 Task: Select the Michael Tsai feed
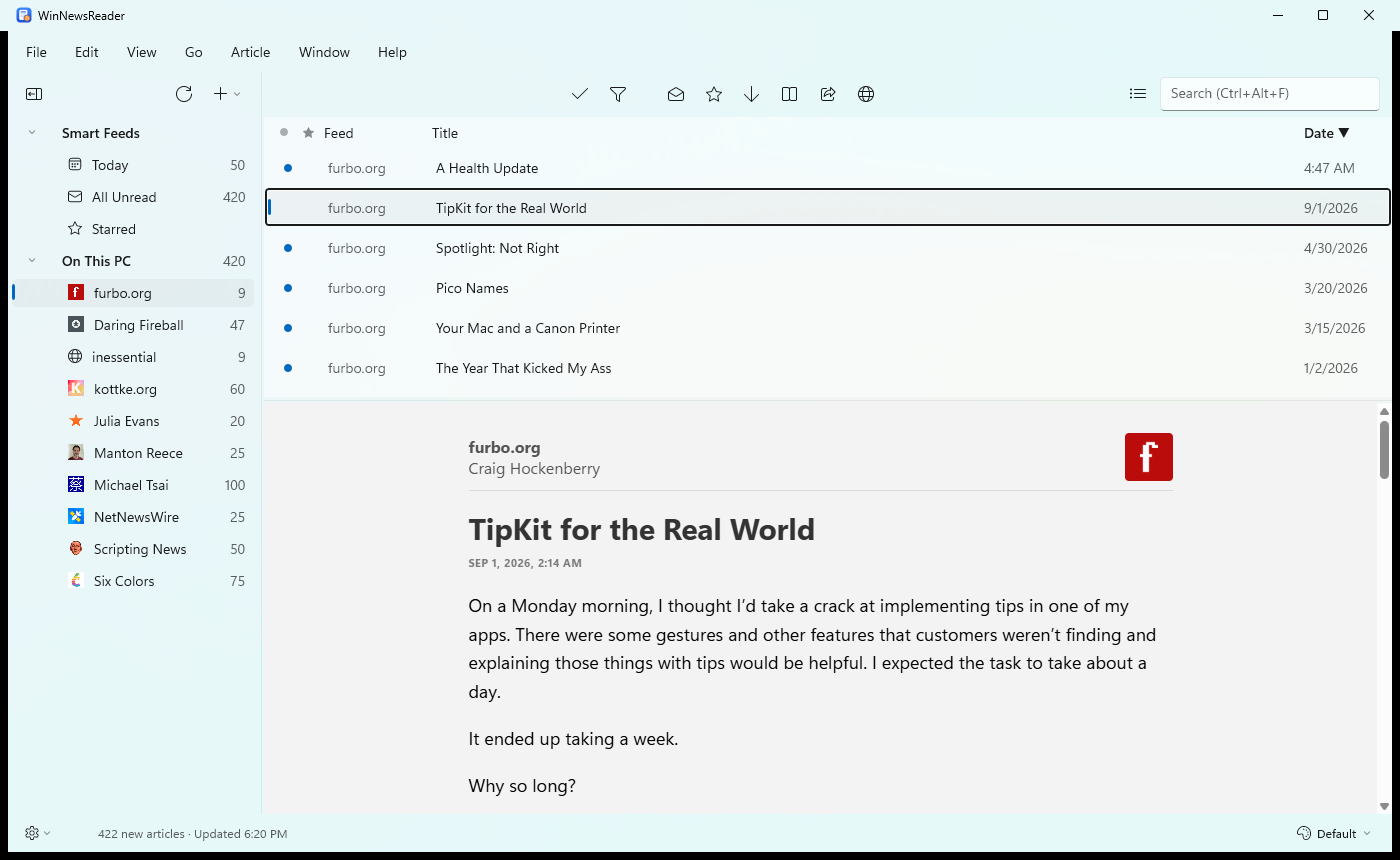133,485
